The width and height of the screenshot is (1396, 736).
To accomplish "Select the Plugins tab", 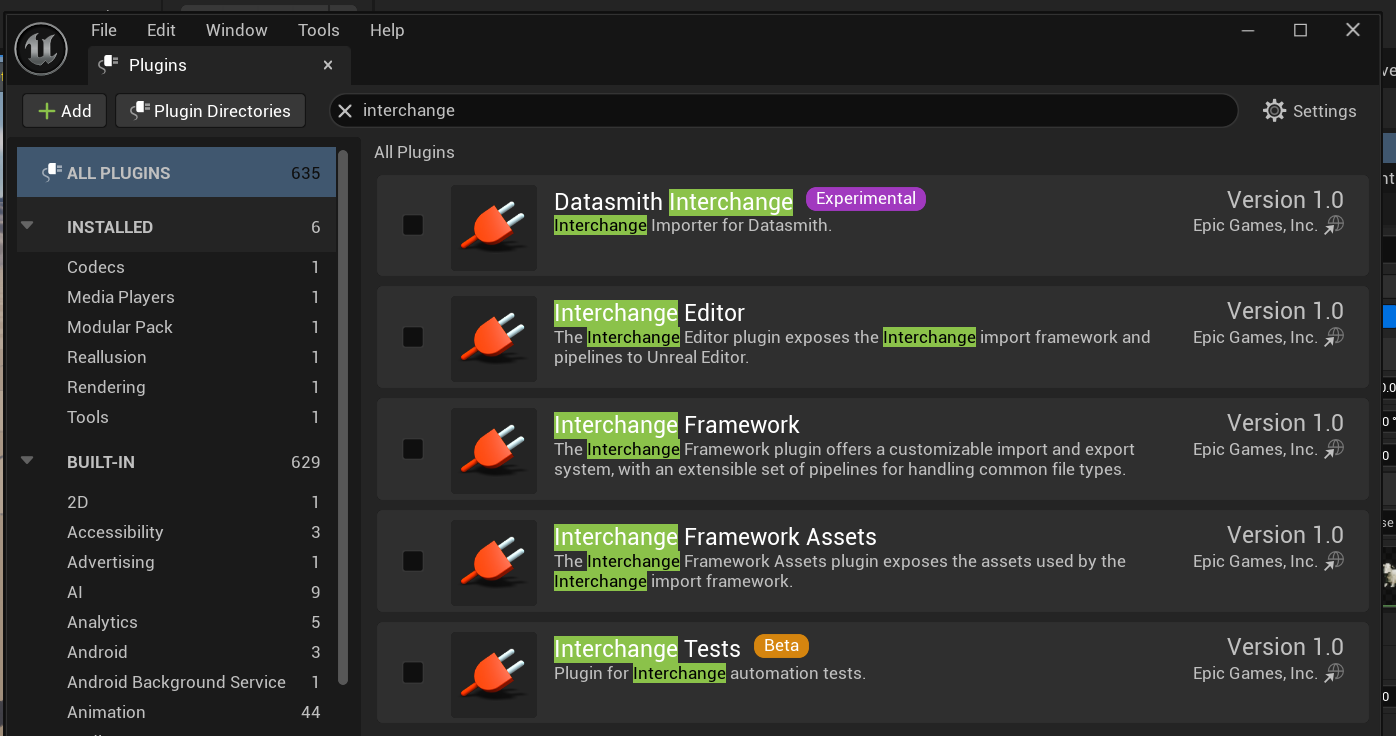I will click(219, 65).
